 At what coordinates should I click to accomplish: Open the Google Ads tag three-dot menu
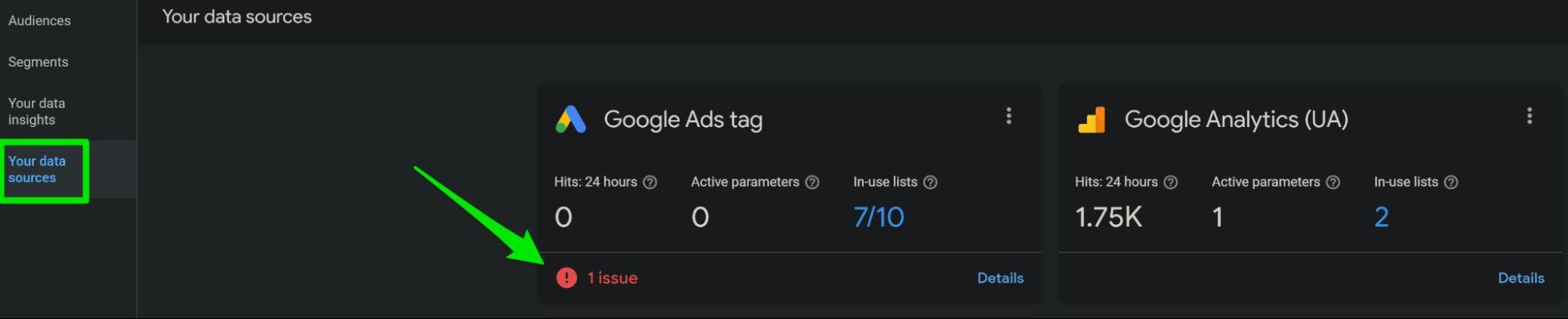click(1009, 116)
